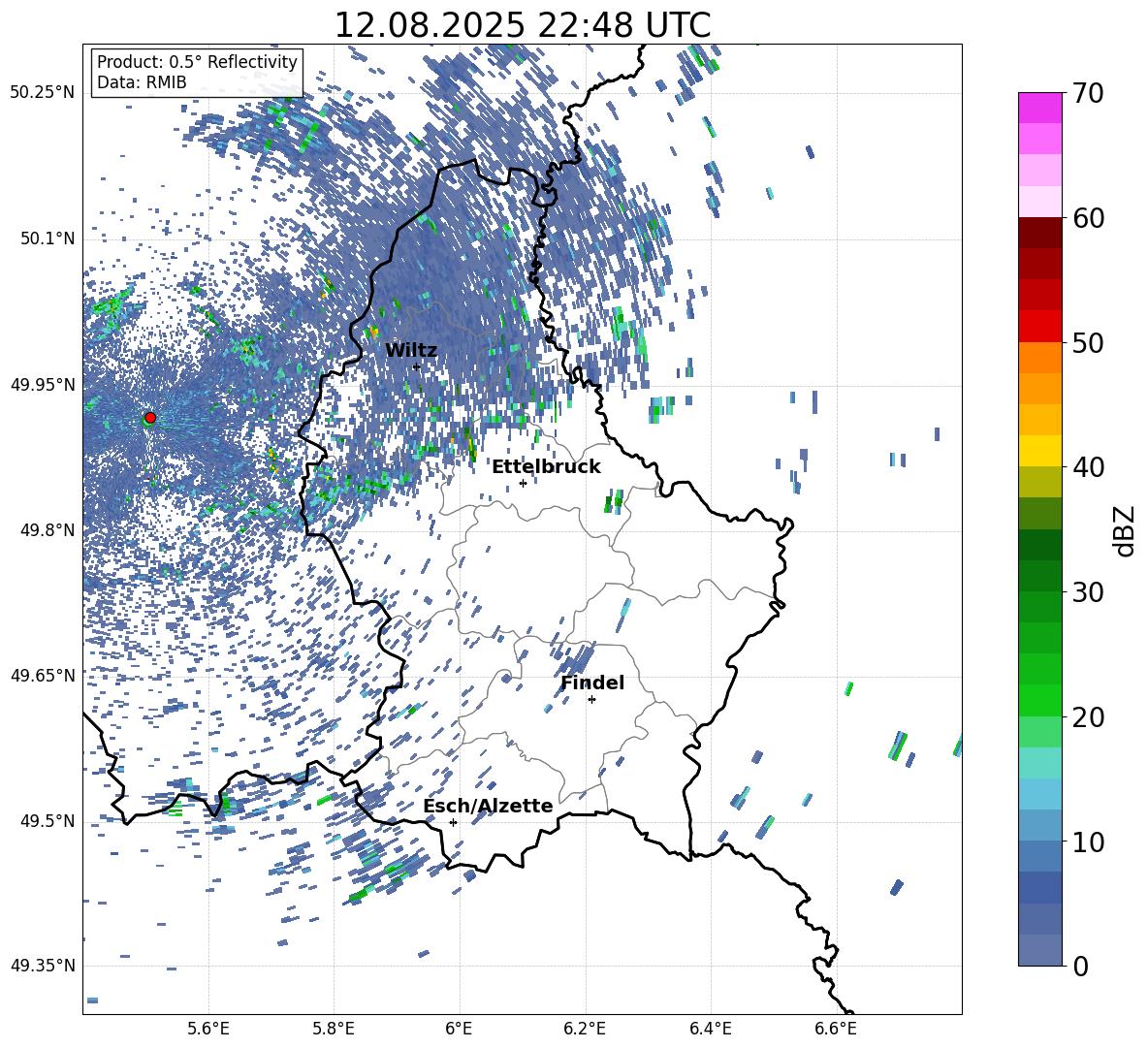Click the 20 colorbar tick label
Viewport: 1148px width, 1048px height.
(1088, 716)
